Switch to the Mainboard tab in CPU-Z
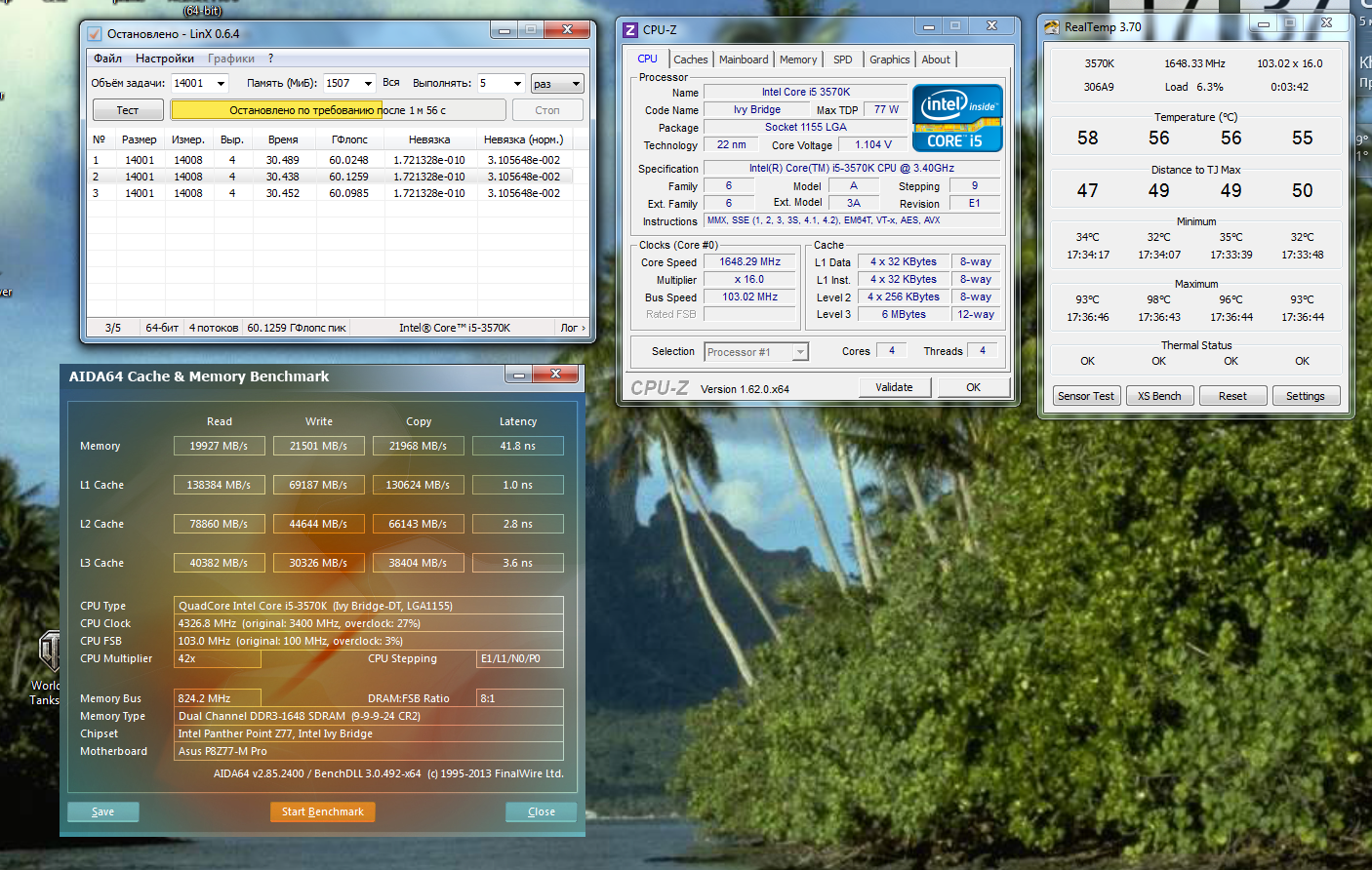1372x870 pixels. pyautogui.click(x=744, y=59)
